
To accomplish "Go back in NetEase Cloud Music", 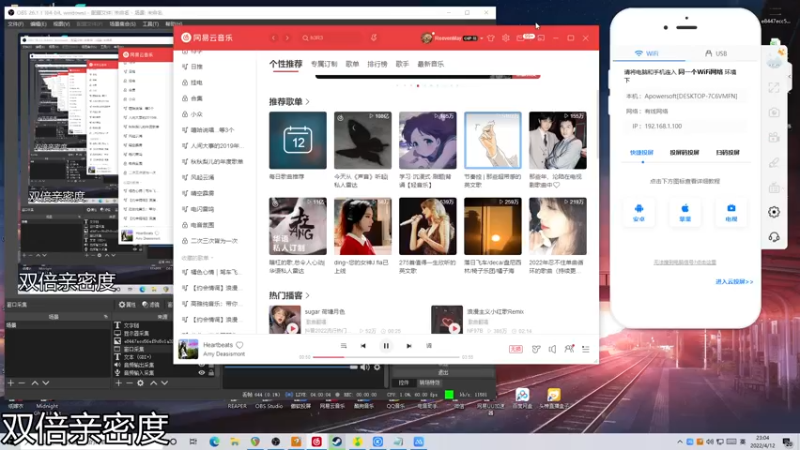I will pos(273,38).
